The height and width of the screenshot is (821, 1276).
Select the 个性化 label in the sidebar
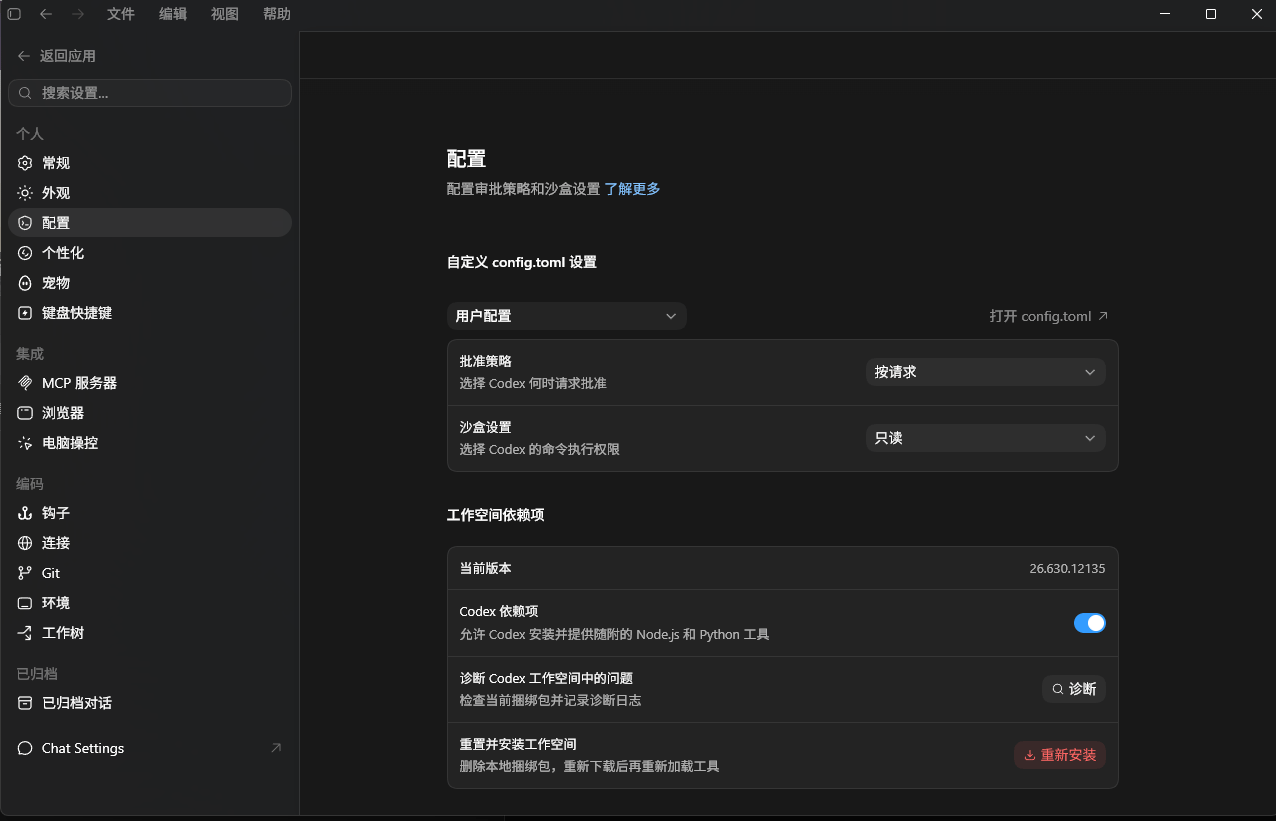pyautogui.click(x=63, y=253)
